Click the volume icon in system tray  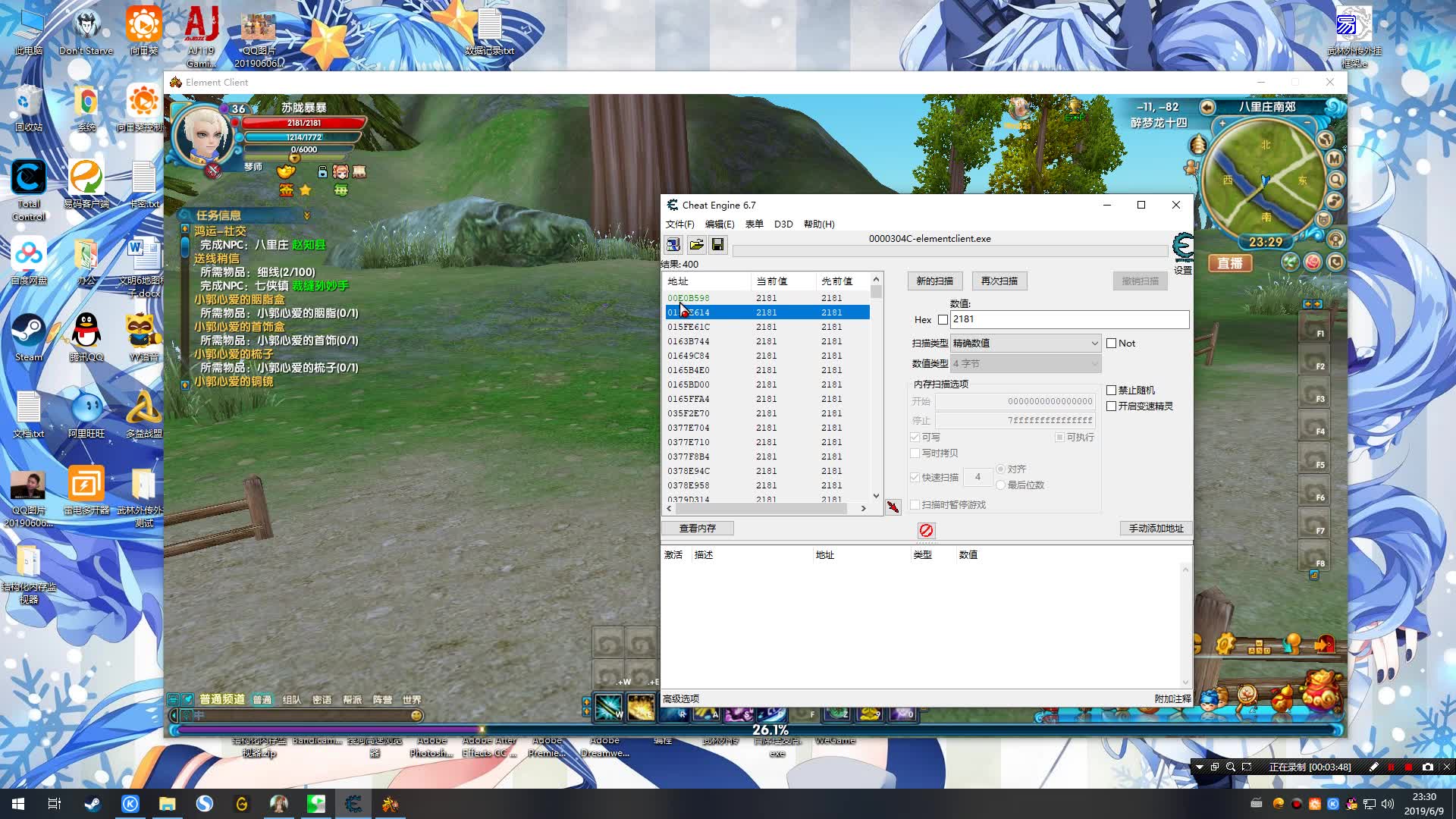[1388, 804]
